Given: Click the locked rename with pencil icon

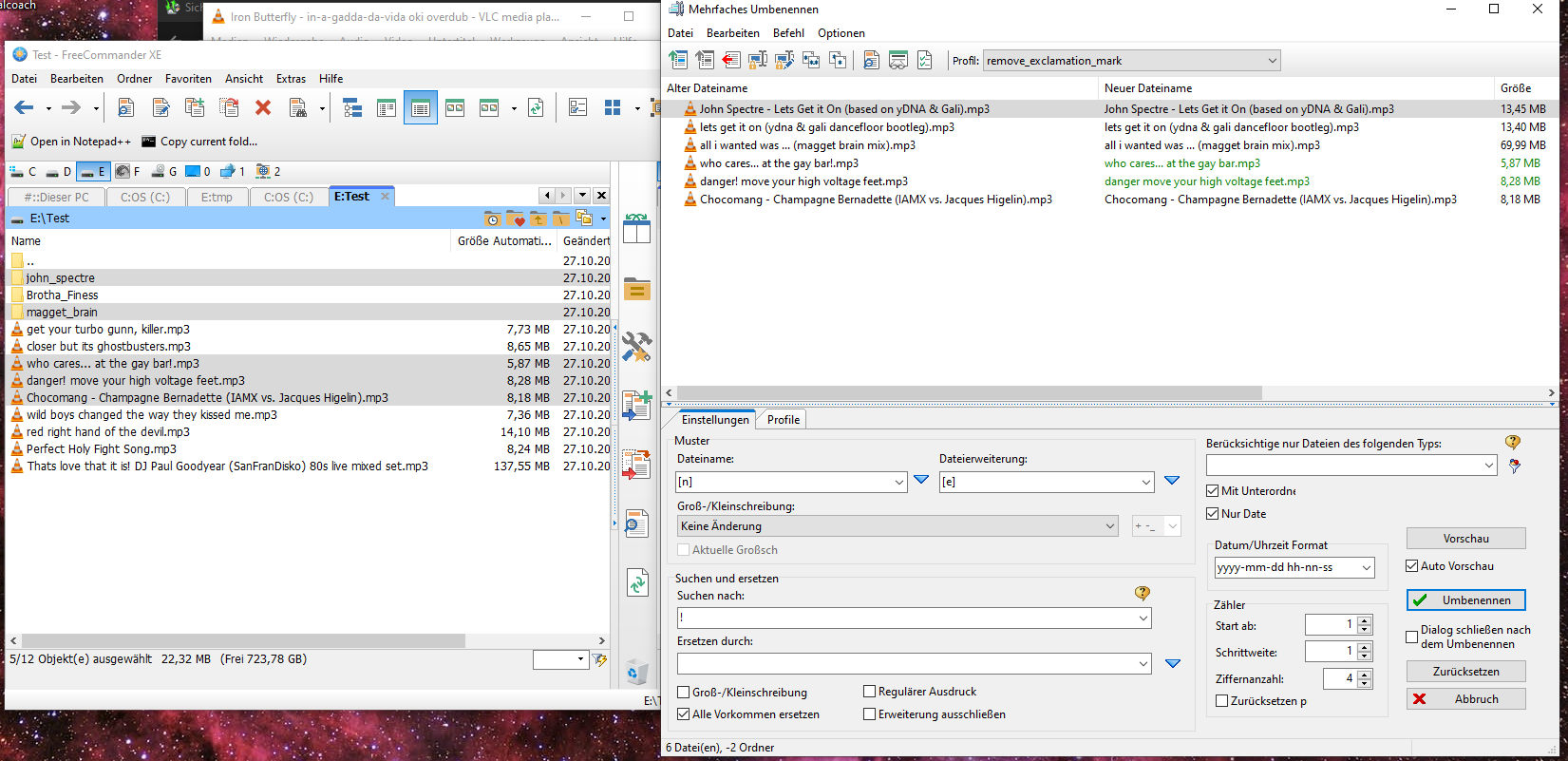Looking at the screenshot, I should coord(784,60).
